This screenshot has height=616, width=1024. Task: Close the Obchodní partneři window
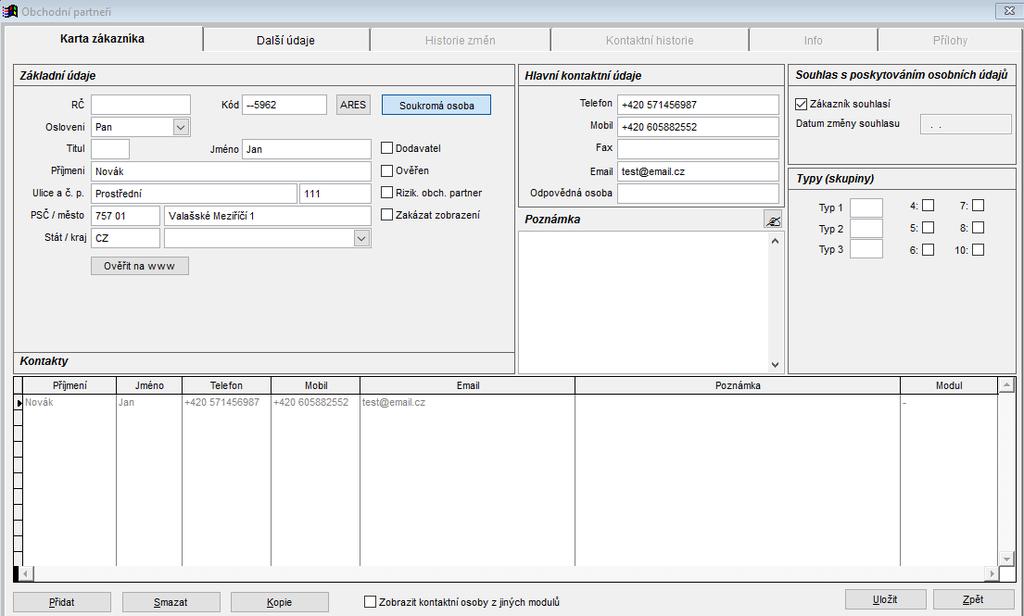click(x=1008, y=11)
